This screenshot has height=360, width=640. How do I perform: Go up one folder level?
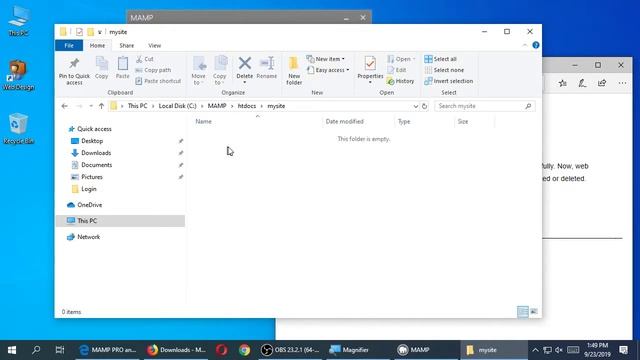pyautogui.click(x=101, y=106)
